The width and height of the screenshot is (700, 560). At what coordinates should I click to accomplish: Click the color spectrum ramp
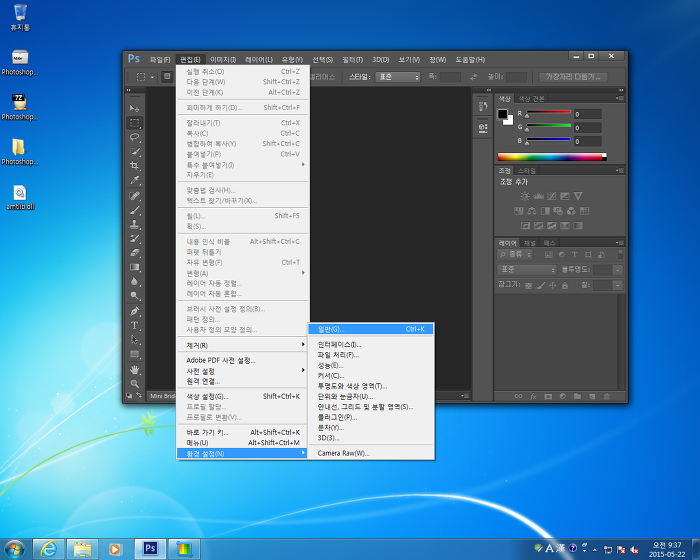552,157
